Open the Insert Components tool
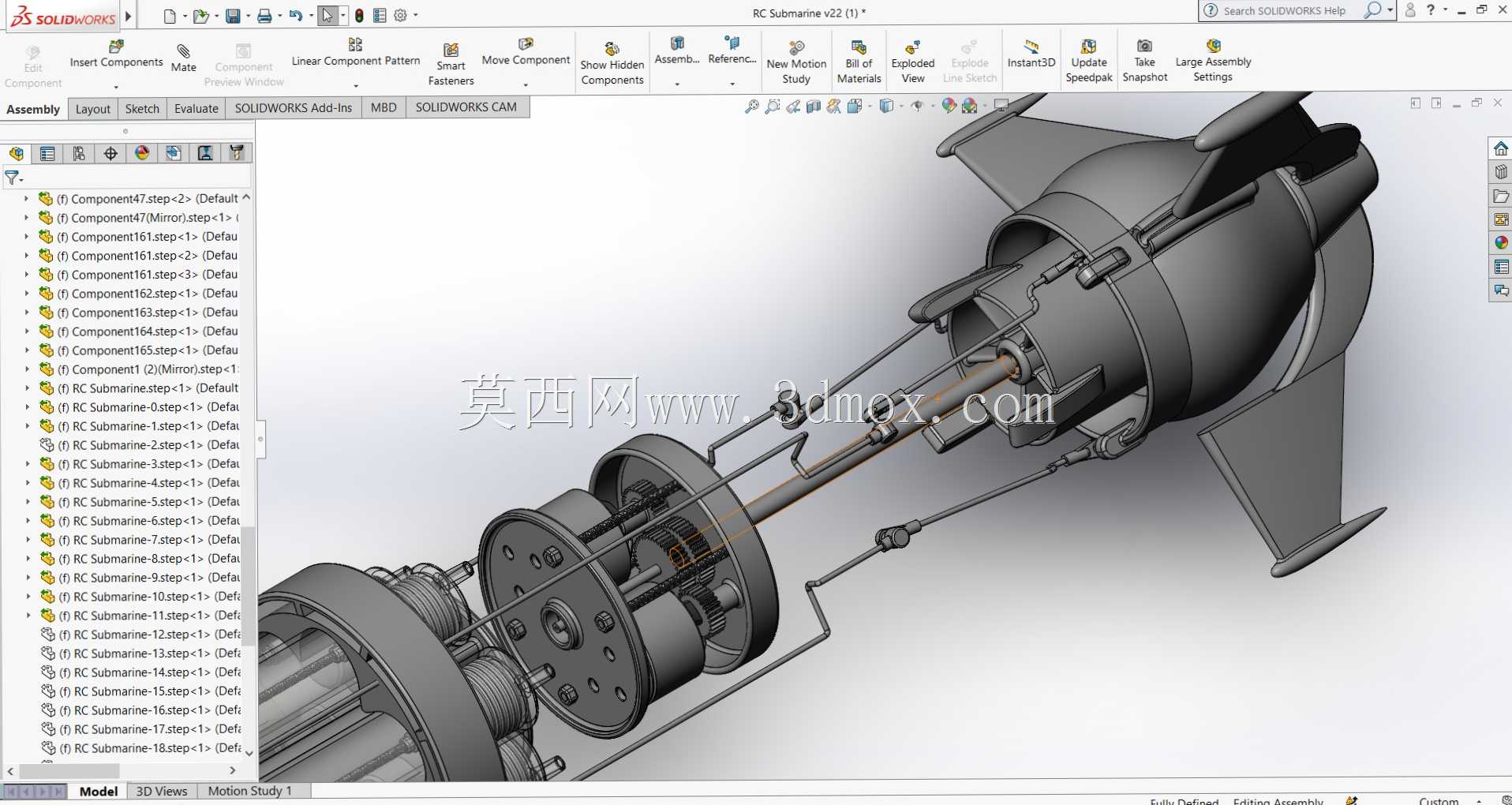The image size is (1512, 805). 116,54
